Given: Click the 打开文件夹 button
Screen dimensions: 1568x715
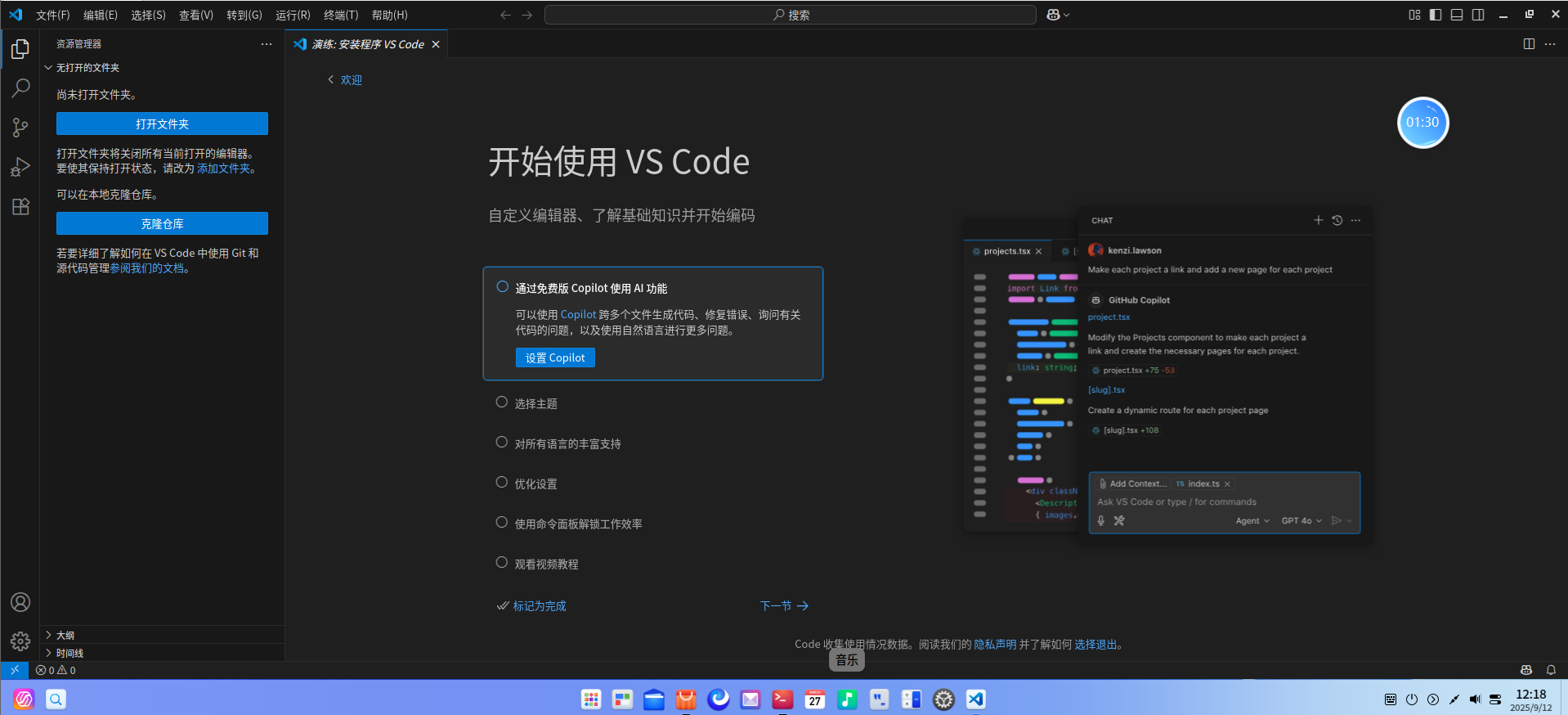Looking at the screenshot, I should [x=162, y=124].
